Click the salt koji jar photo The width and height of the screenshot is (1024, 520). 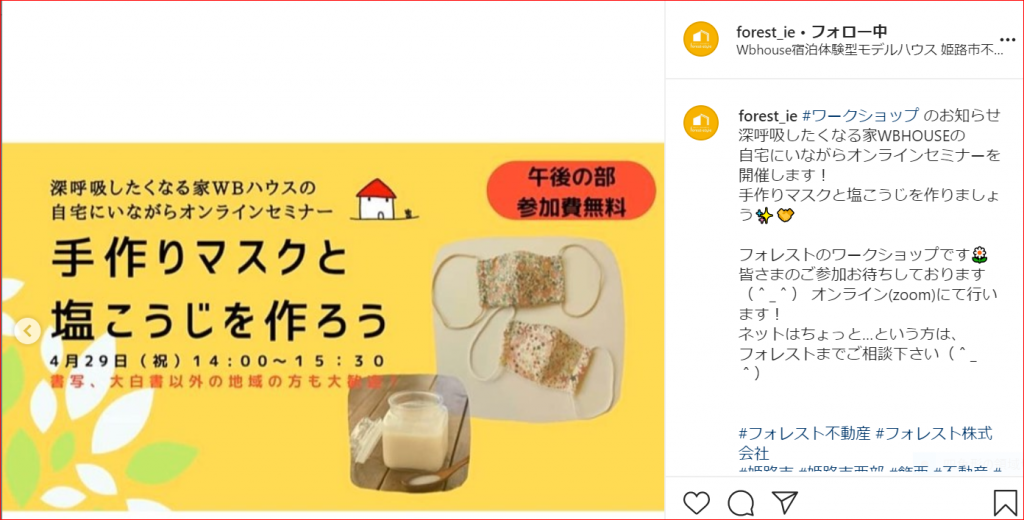pyautogui.click(x=409, y=432)
